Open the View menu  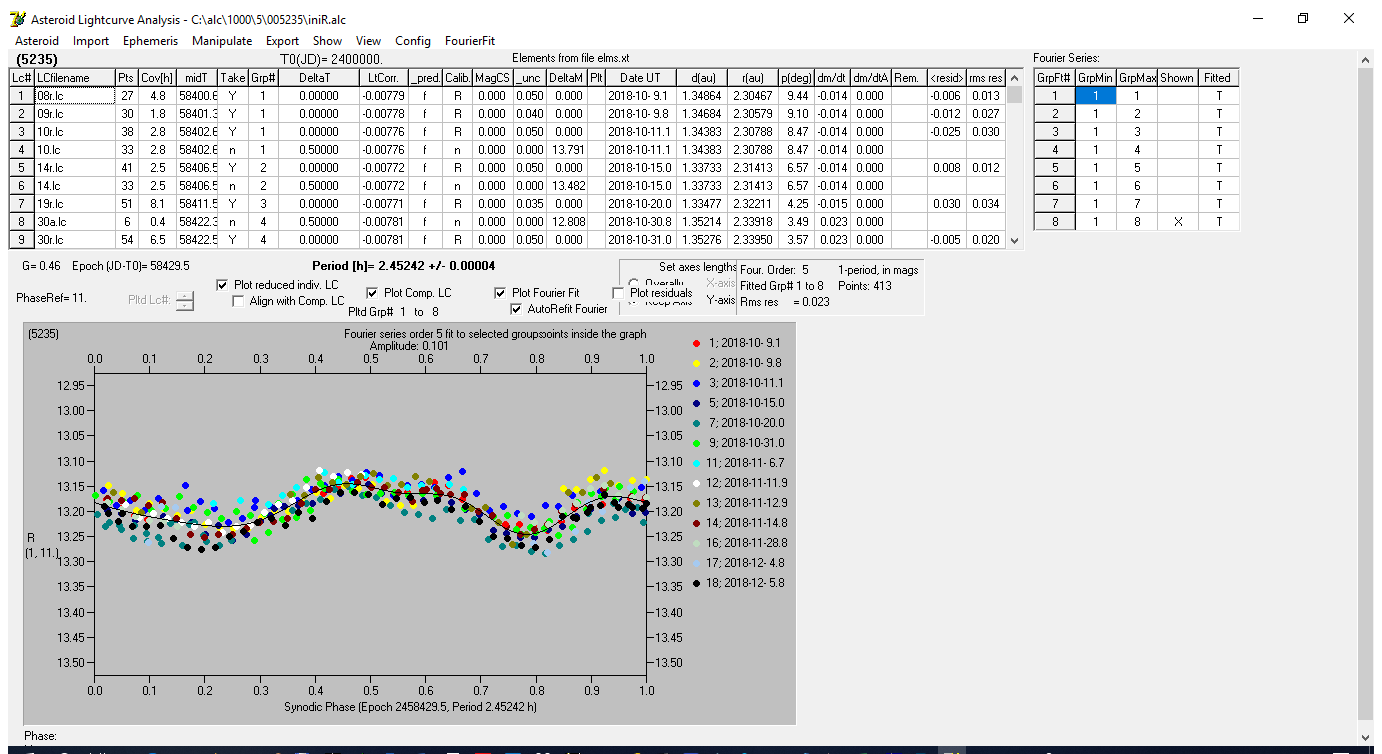[x=368, y=41]
